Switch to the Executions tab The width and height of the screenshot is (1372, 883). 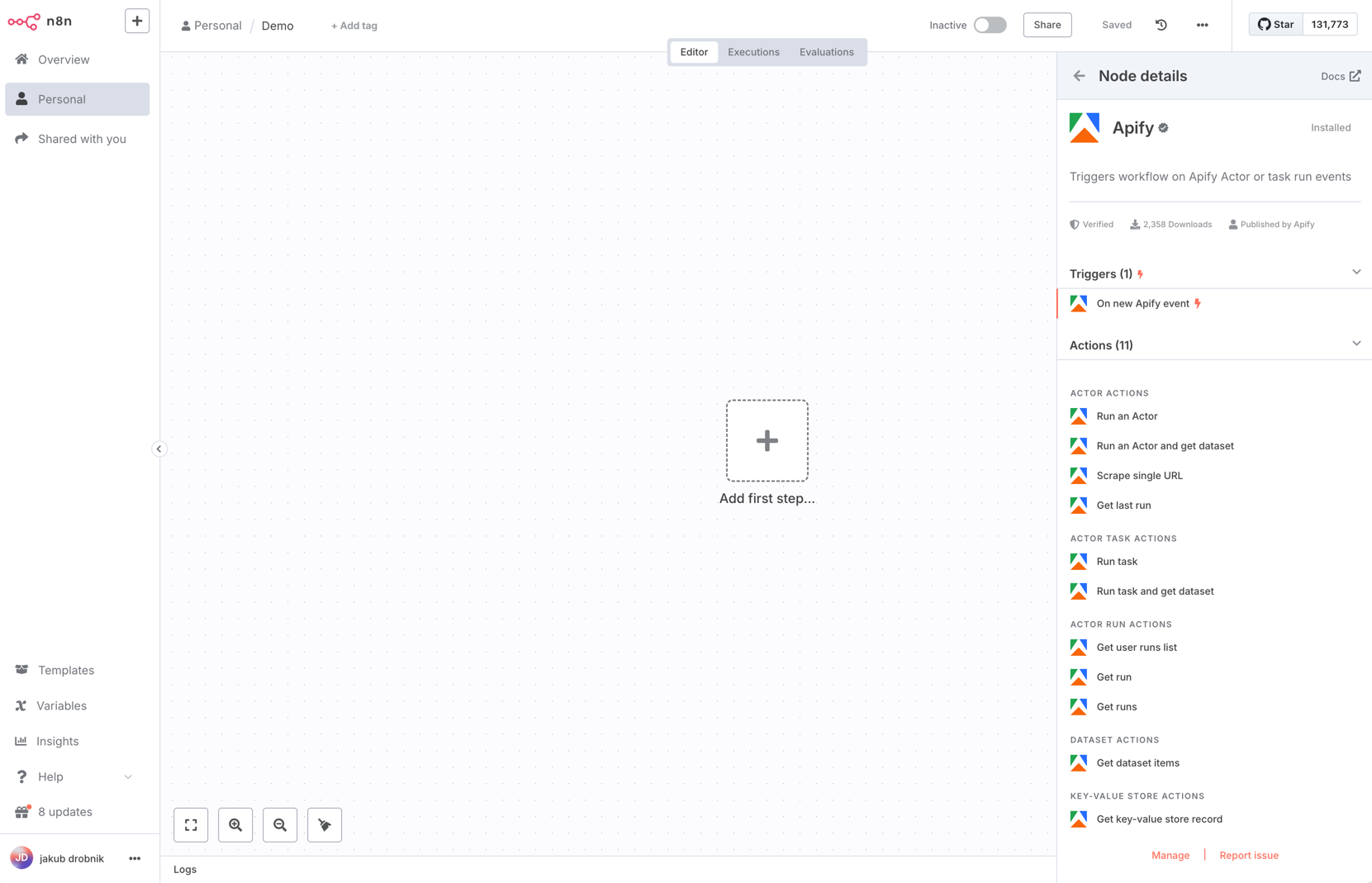tap(753, 52)
